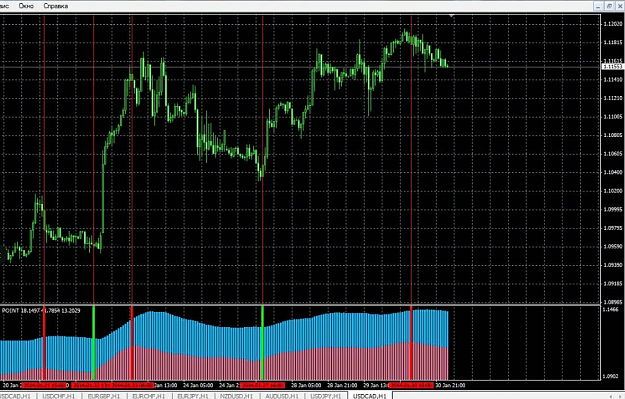Click the current price label 1.11553
The height and width of the screenshot is (399, 625).
coord(613,67)
